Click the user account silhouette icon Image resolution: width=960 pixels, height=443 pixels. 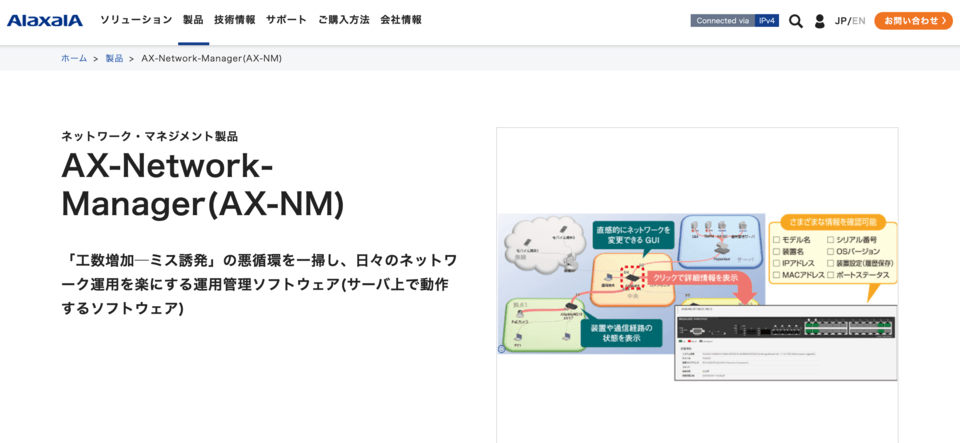(820, 21)
